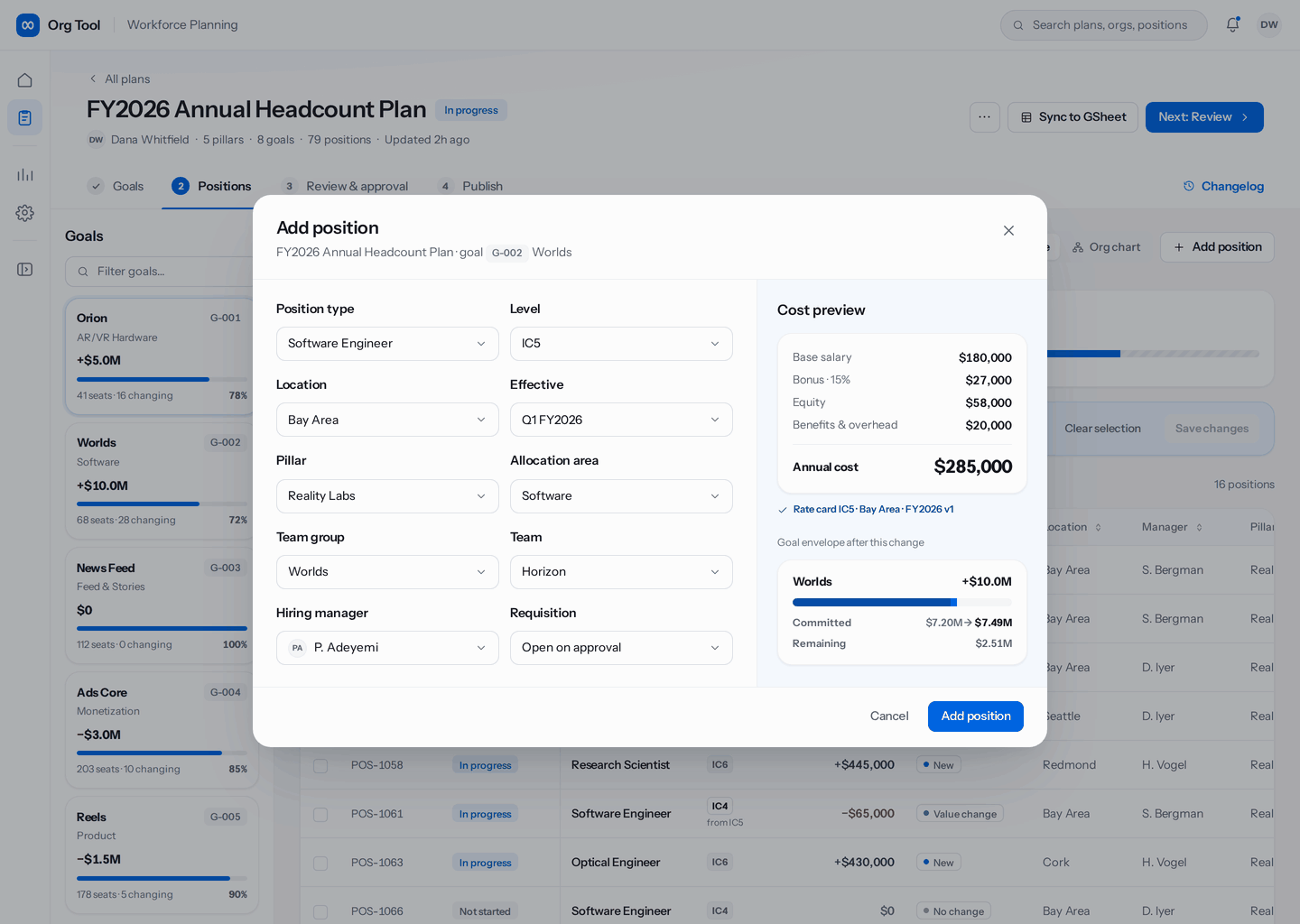Open the notifications bell

[x=1232, y=25]
